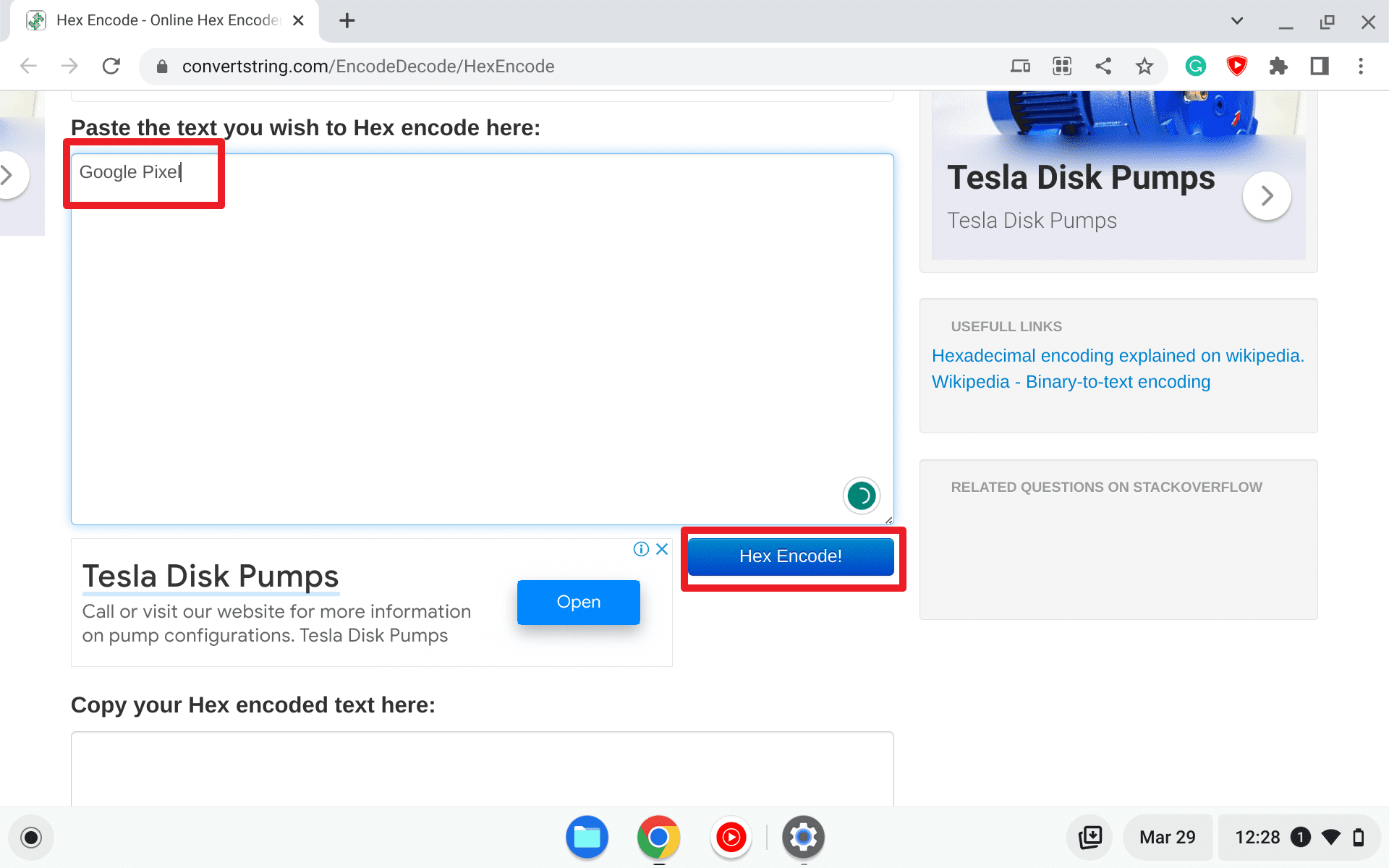Image resolution: width=1389 pixels, height=868 pixels.
Task: Click the ad info icon
Action: (641, 549)
